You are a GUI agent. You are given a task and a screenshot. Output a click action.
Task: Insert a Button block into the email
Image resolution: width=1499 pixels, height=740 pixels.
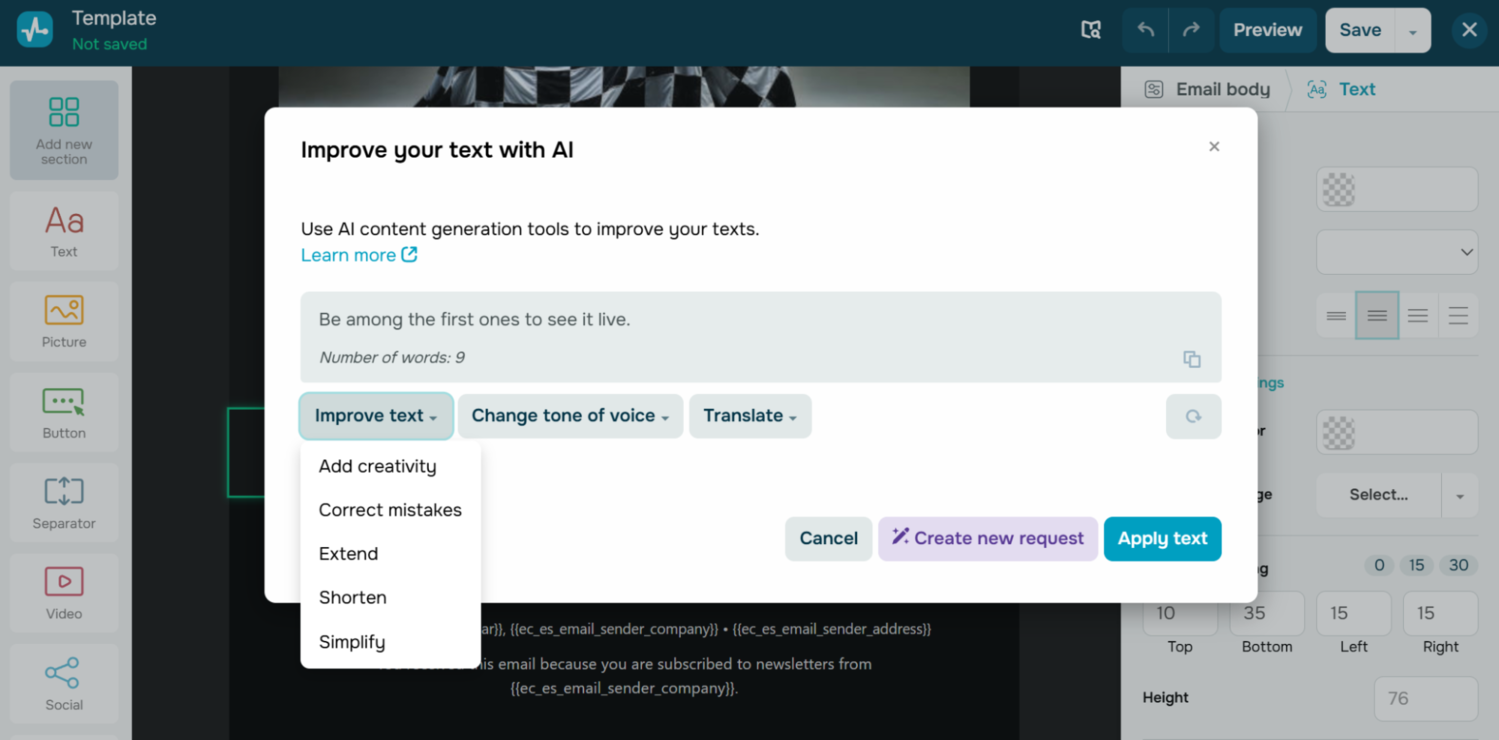coord(63,411)
